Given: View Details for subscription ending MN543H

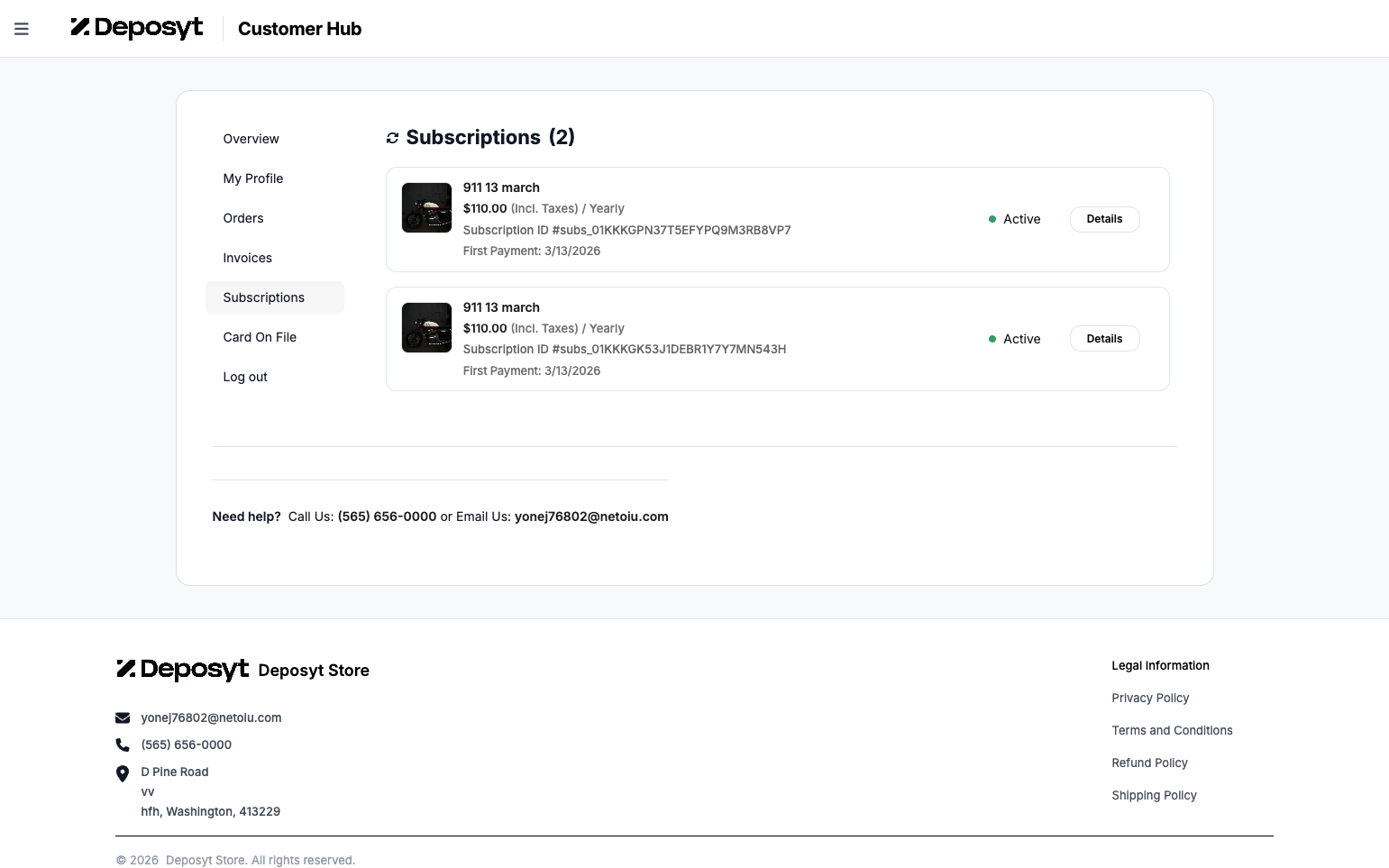Looking at the screenshot, I should (1104, 339).
